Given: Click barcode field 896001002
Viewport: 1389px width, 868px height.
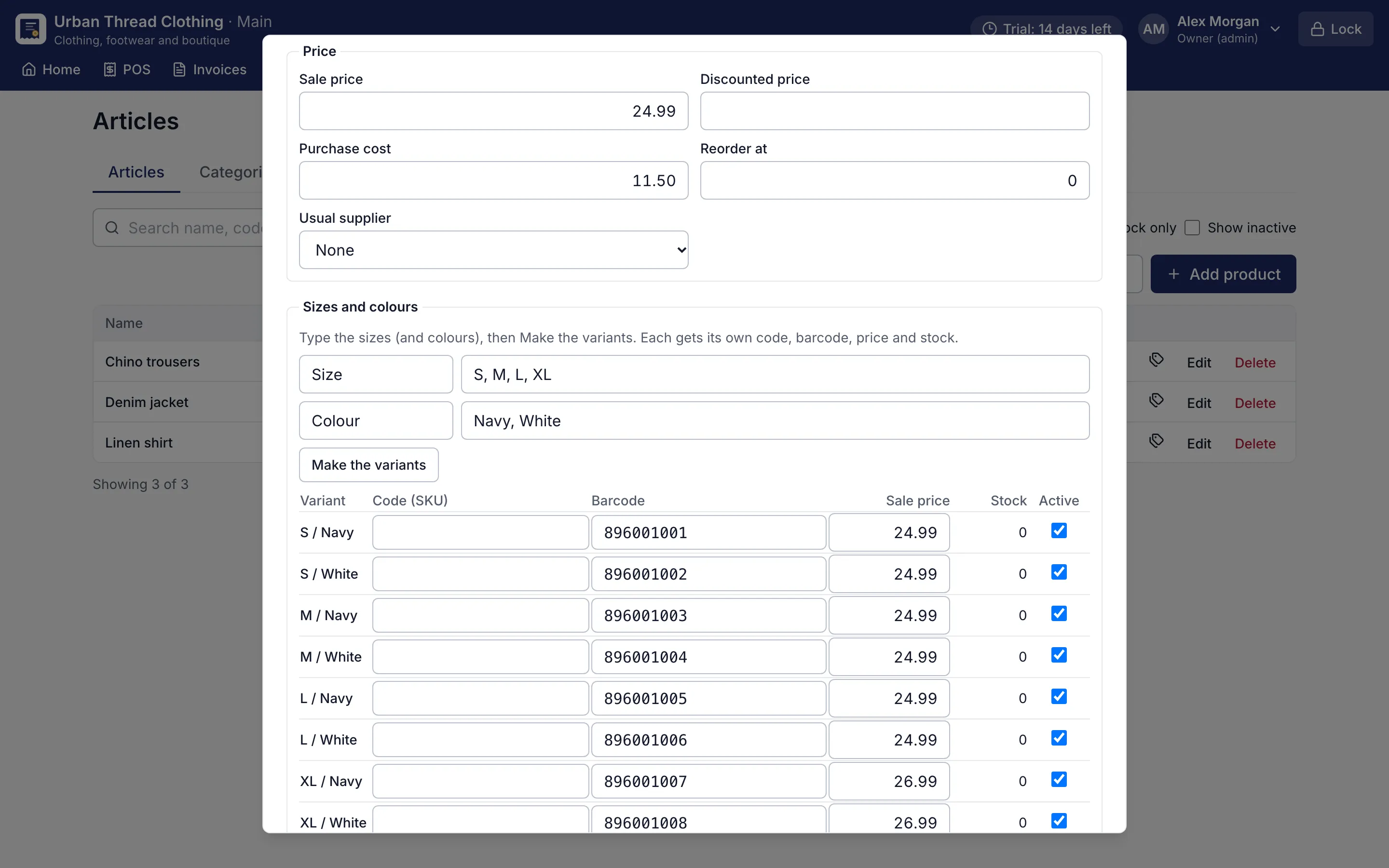Looking at the screenshot, I should point(709,573).
